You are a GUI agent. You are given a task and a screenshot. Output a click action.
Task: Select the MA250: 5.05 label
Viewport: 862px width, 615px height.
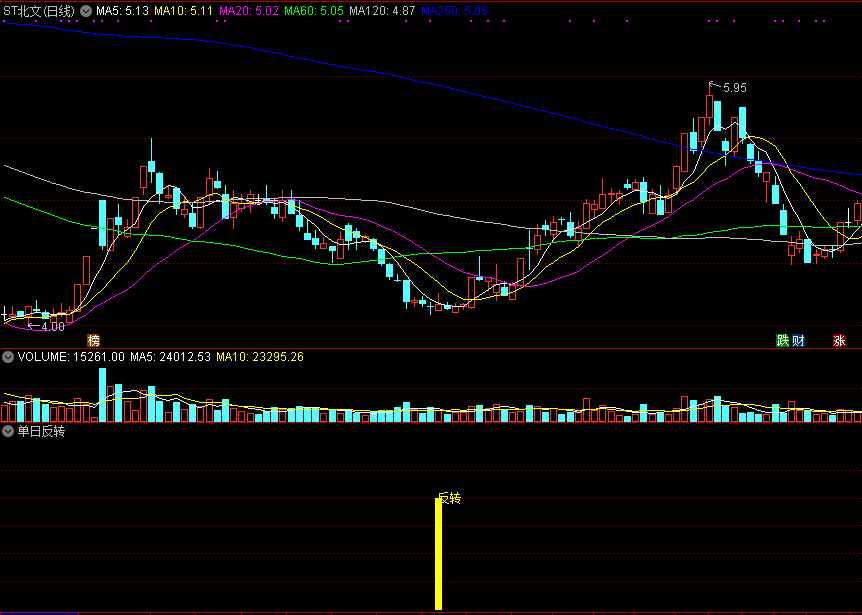[x=454, y=11]
